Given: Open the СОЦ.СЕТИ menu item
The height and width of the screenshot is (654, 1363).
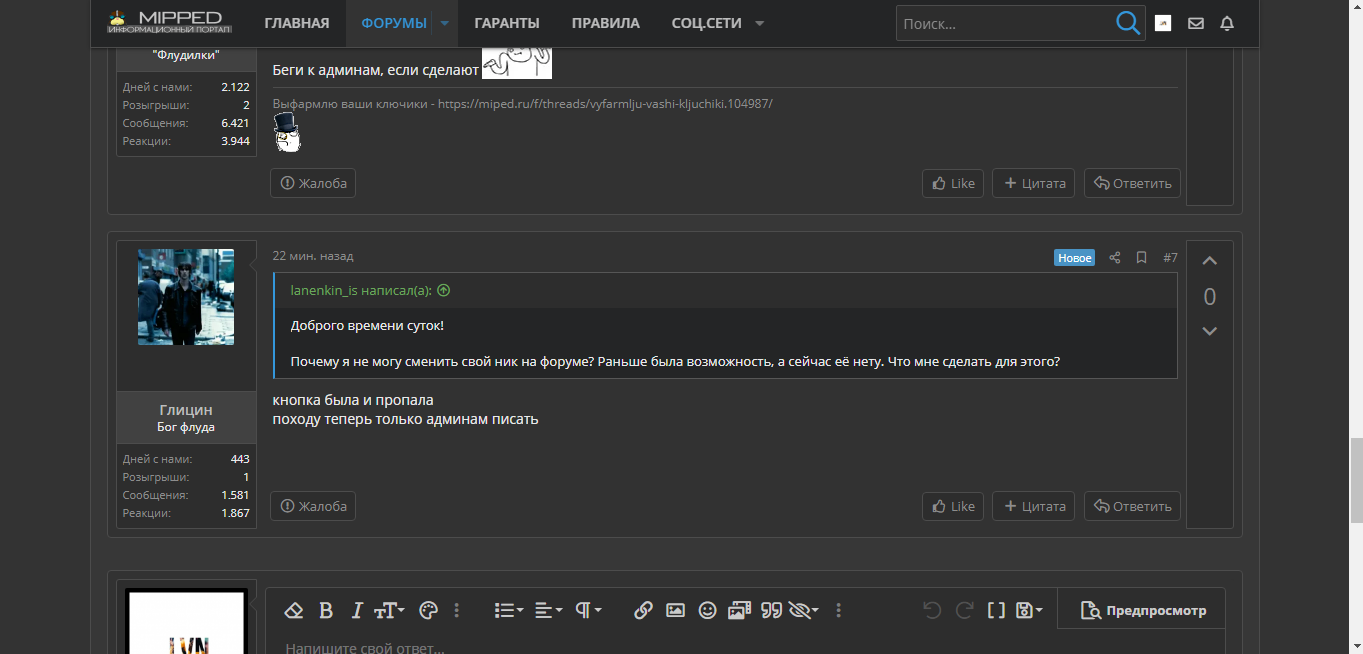Looking at the screenshot, I should pyautogui.click(x=706, y=23).
